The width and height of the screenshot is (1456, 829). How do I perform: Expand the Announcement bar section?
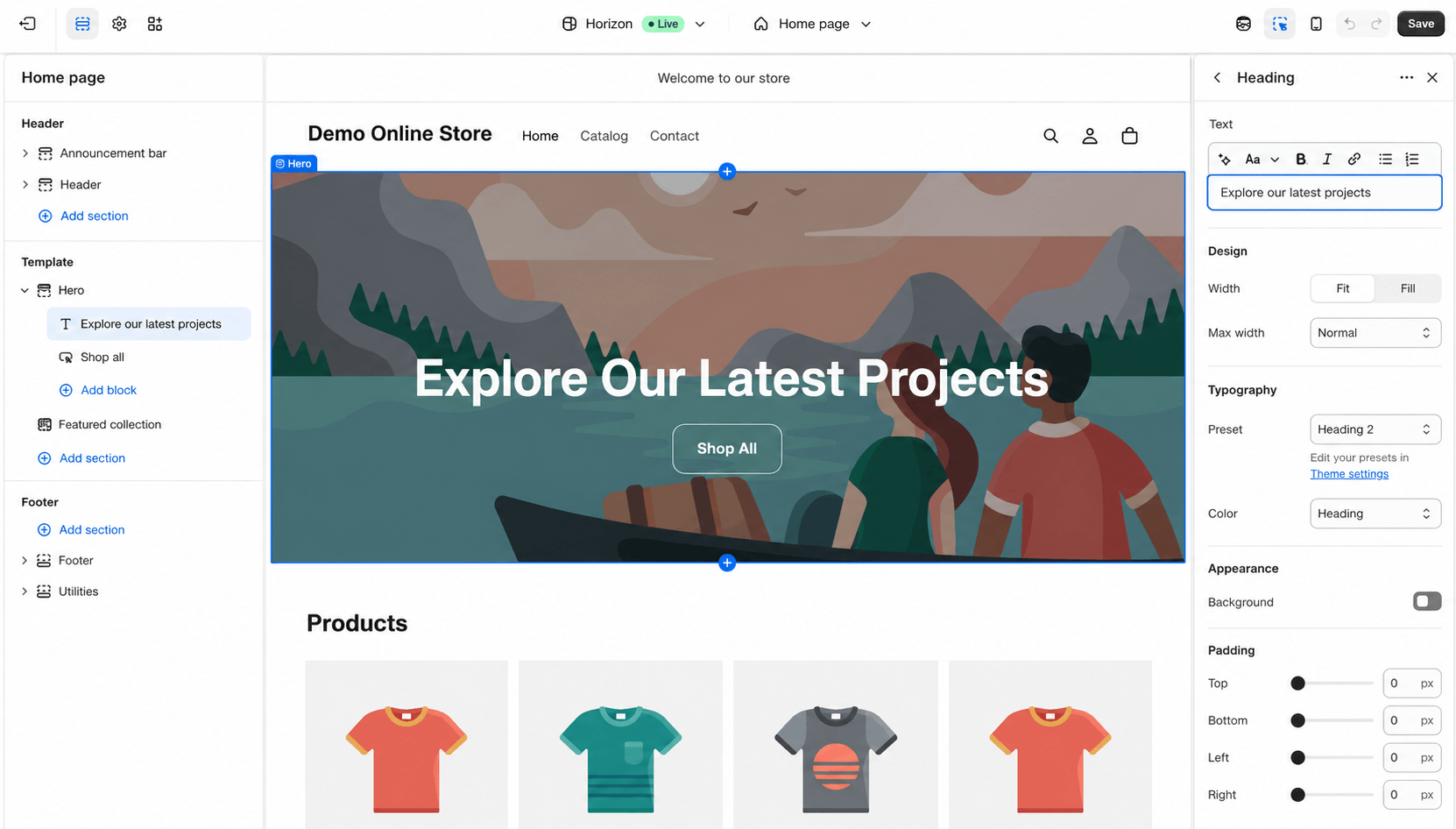(x=25, y=153)
